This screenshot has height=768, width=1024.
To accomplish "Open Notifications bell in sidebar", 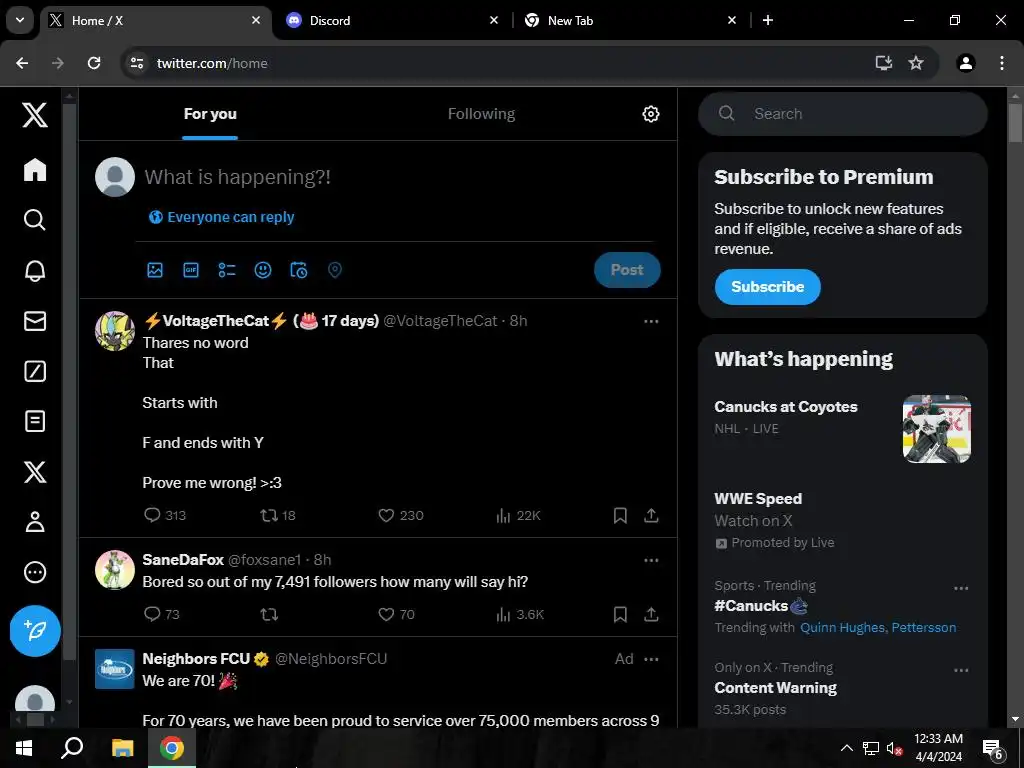I will tap(35, 270).
